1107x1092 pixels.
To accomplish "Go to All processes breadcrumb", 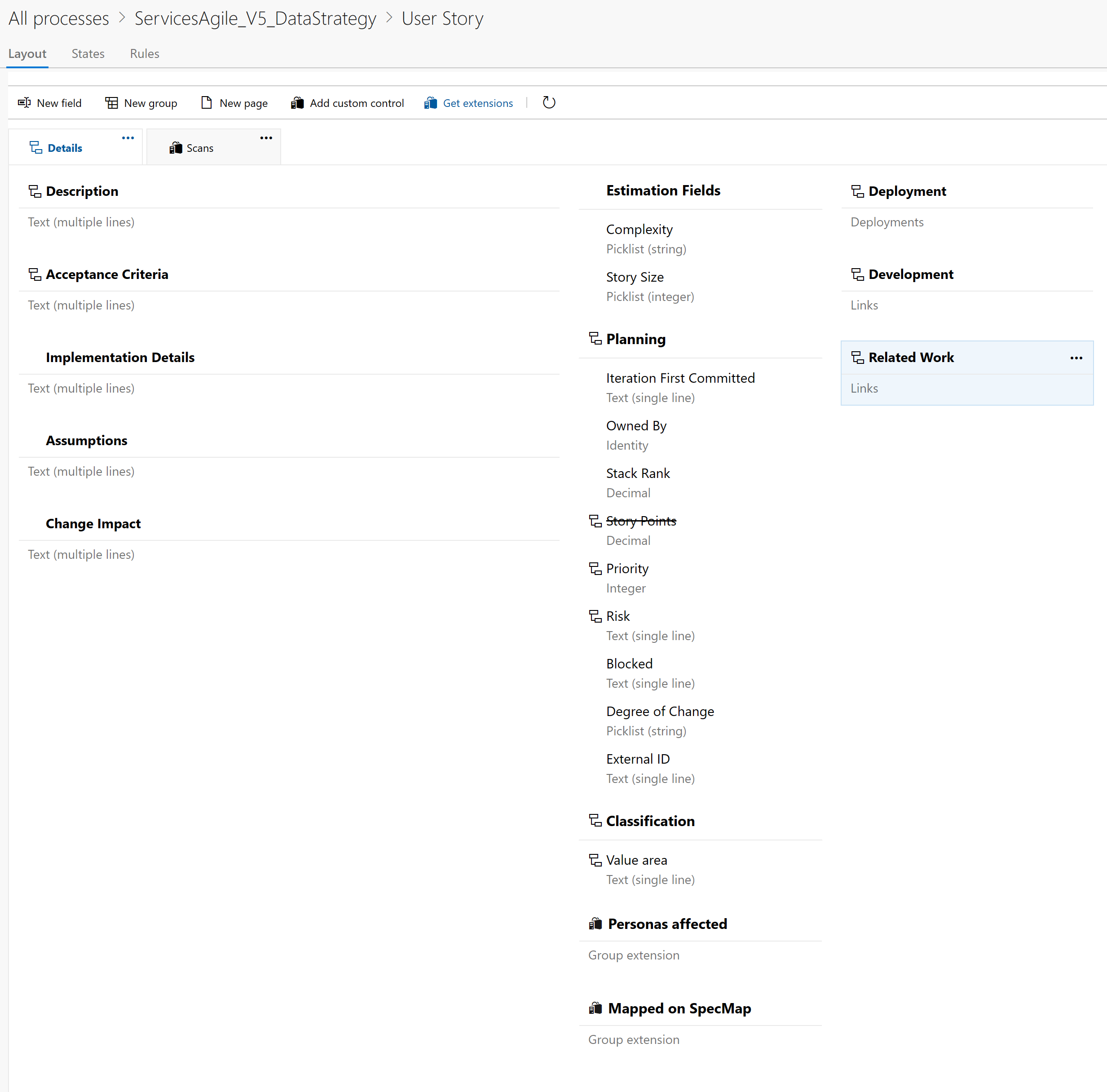I will coord(58,18).
